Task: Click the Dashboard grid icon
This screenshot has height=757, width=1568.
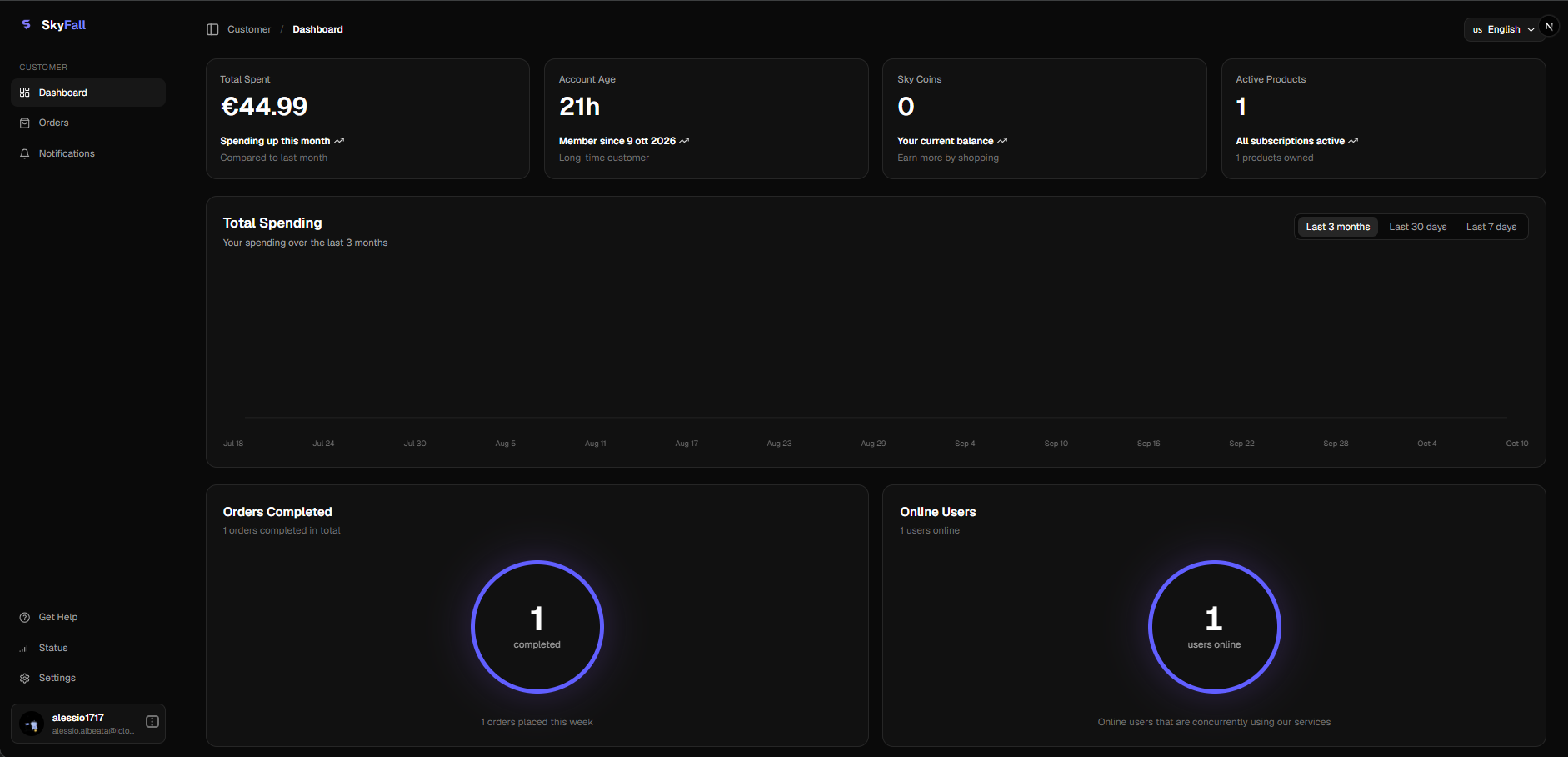Action: point(25,93)
